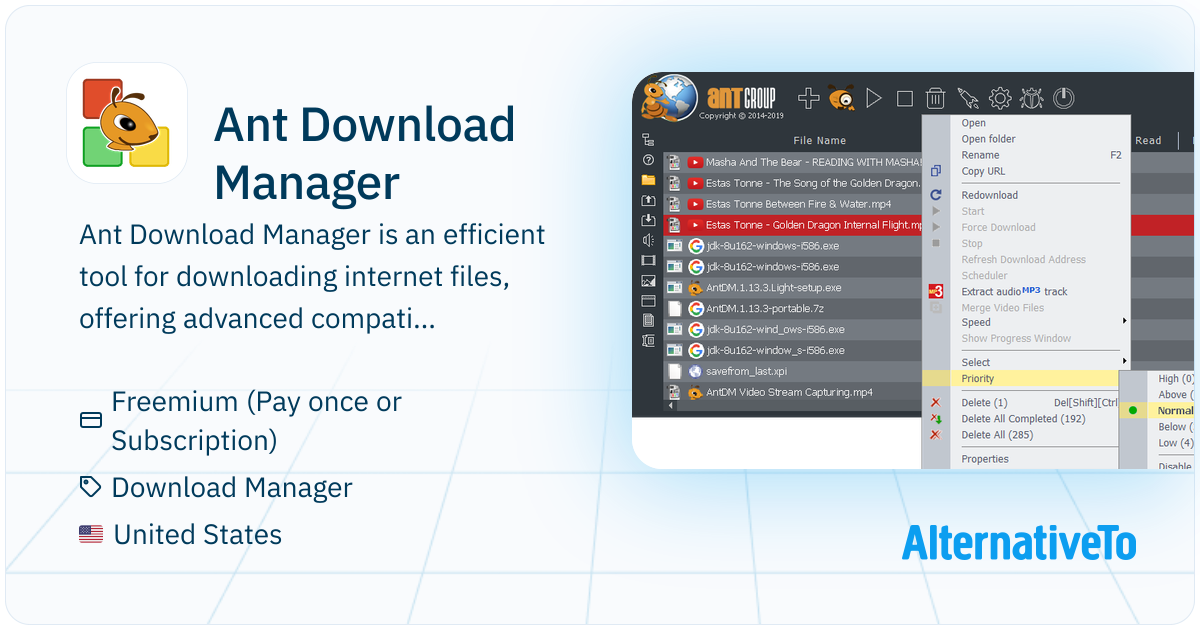Click the trash can Delete toolbar icon
This screenshot has height=630, width=1200.
[935, 98]
